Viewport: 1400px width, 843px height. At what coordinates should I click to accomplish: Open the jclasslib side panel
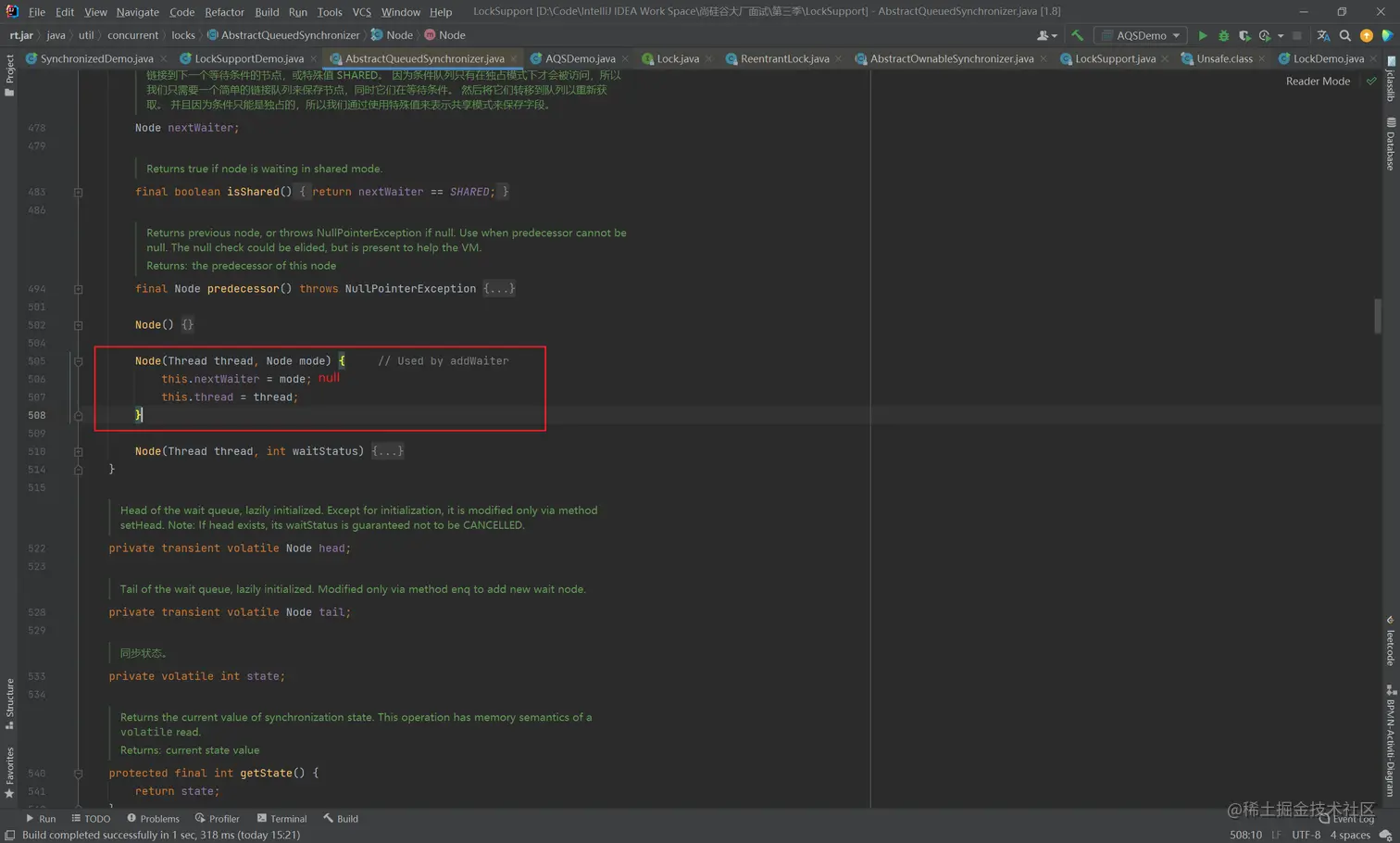[x=1391, y=80]
